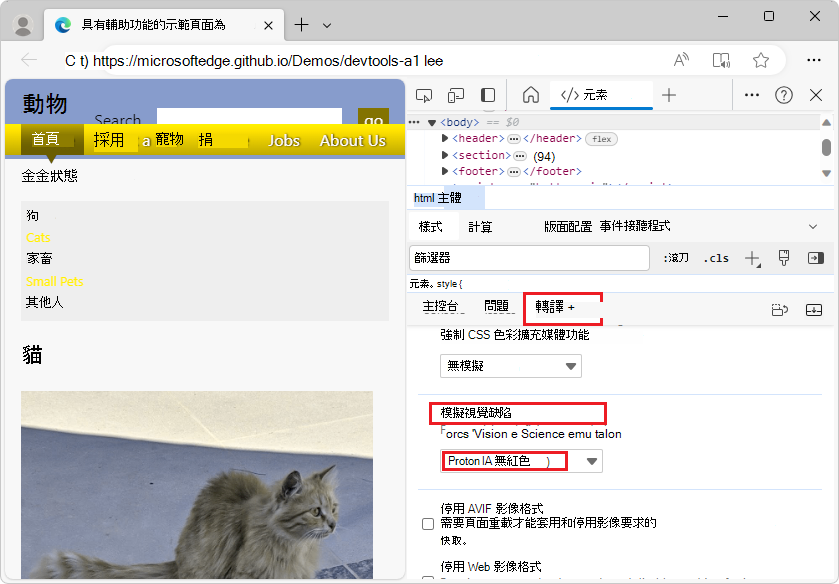Select the 事件接聽程式 Event Listeners tab
This screenshot has width=839, height=584.
point(635,226)
